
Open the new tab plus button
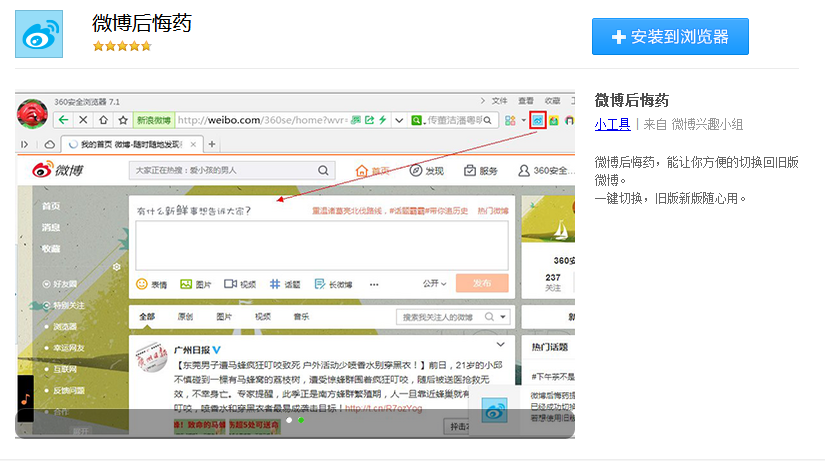click(212, 144)
